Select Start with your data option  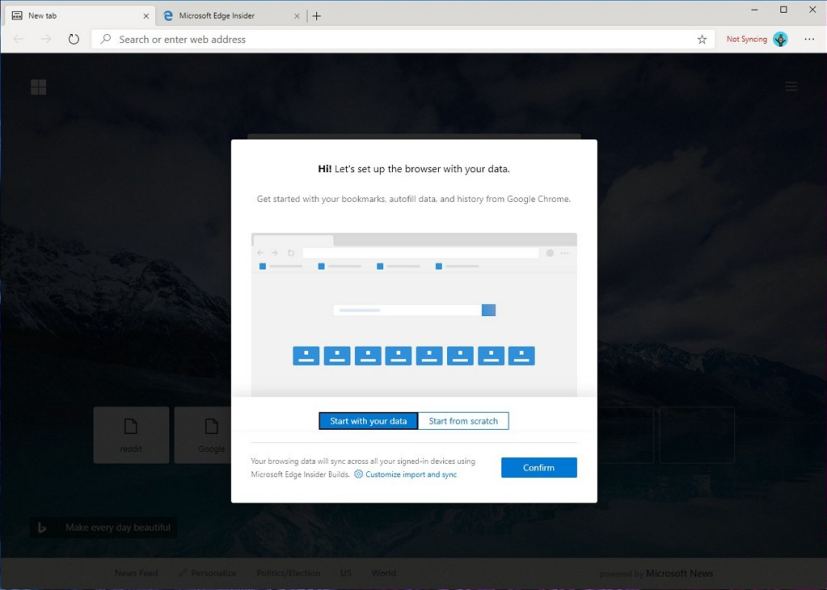point(368,421)
